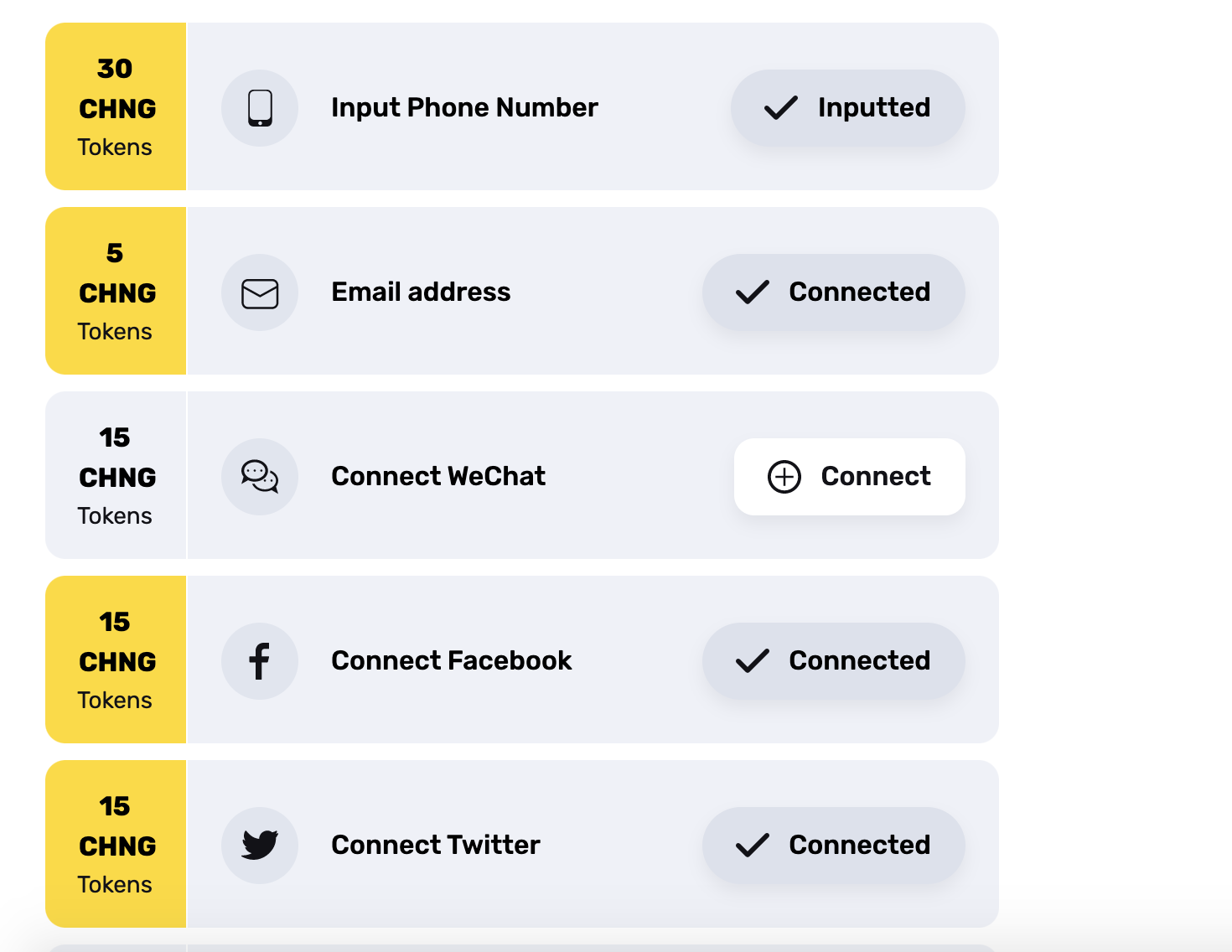
Task: Click Connected button for Facebook
Action: point(833,661)
